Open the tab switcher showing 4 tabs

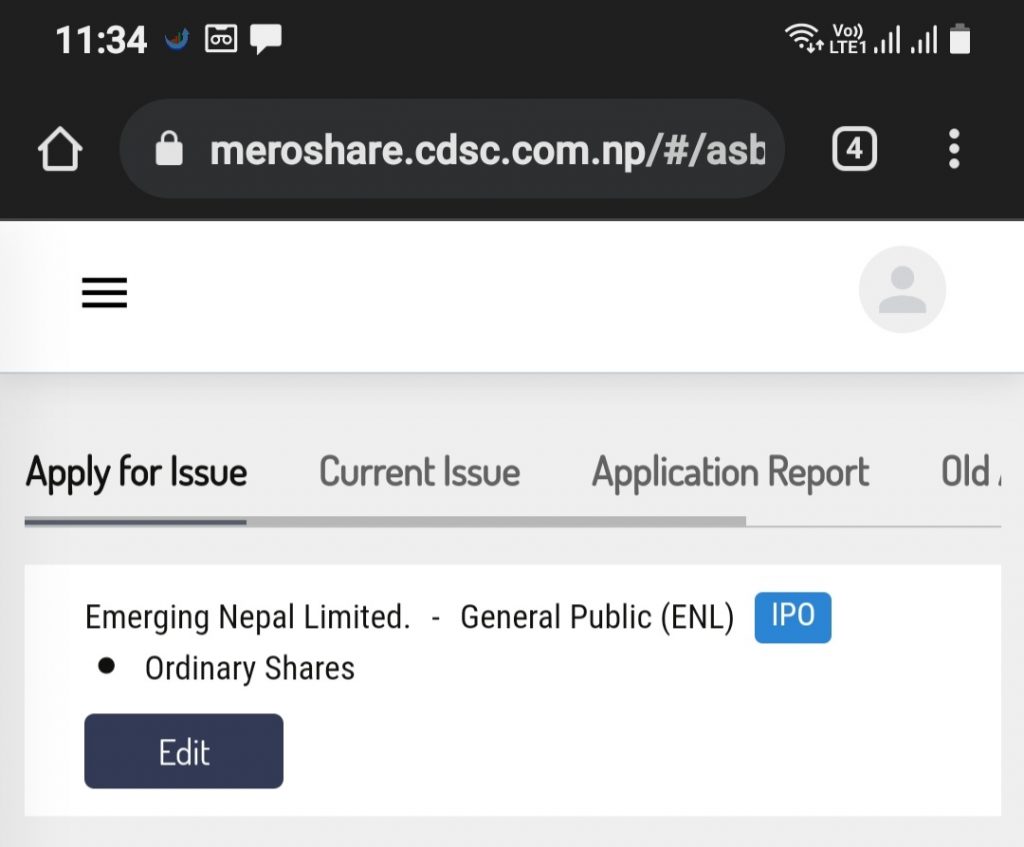[854, 149]
